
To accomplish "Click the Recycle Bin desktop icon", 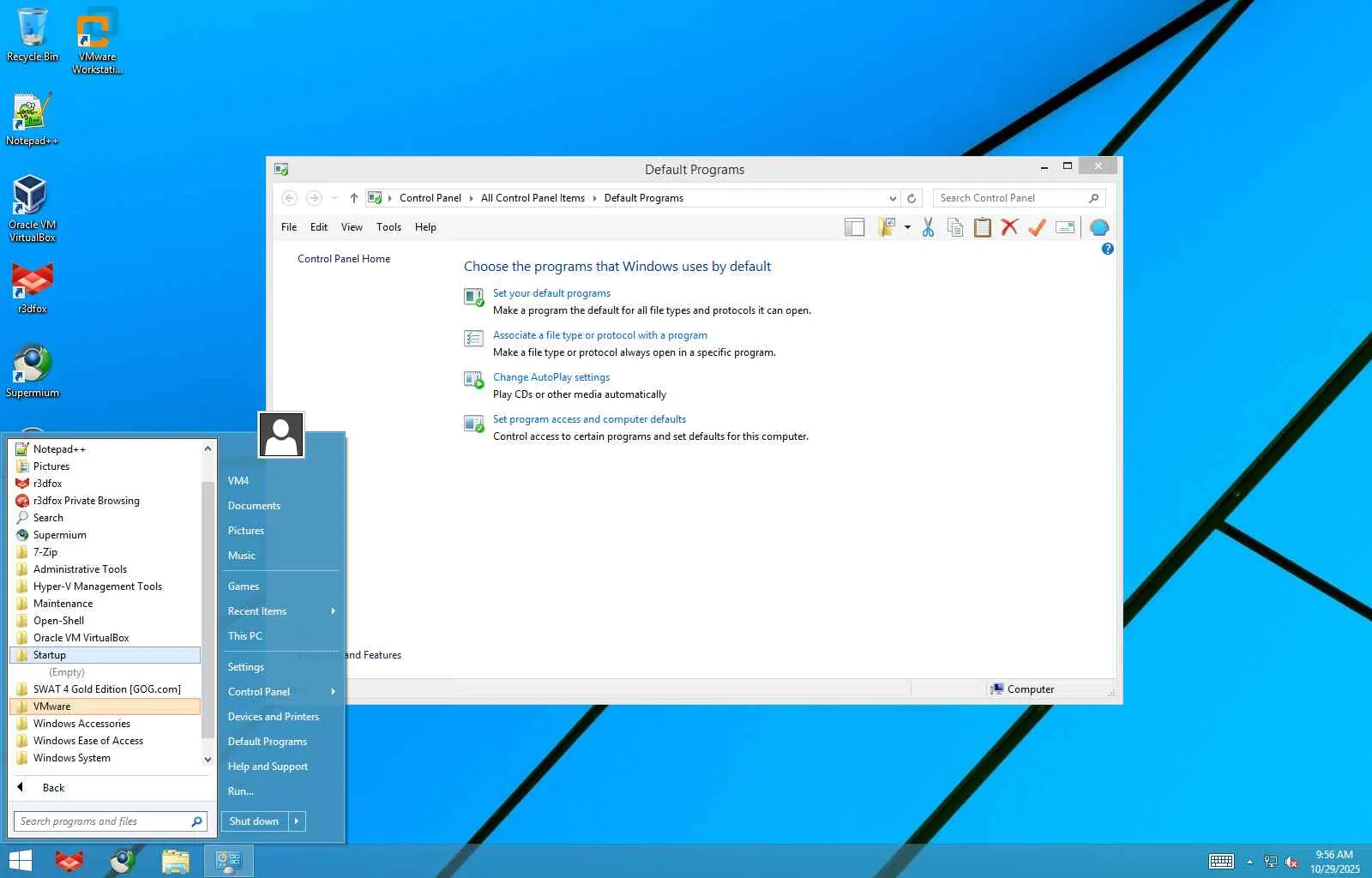I will click(x=32, y=34).
